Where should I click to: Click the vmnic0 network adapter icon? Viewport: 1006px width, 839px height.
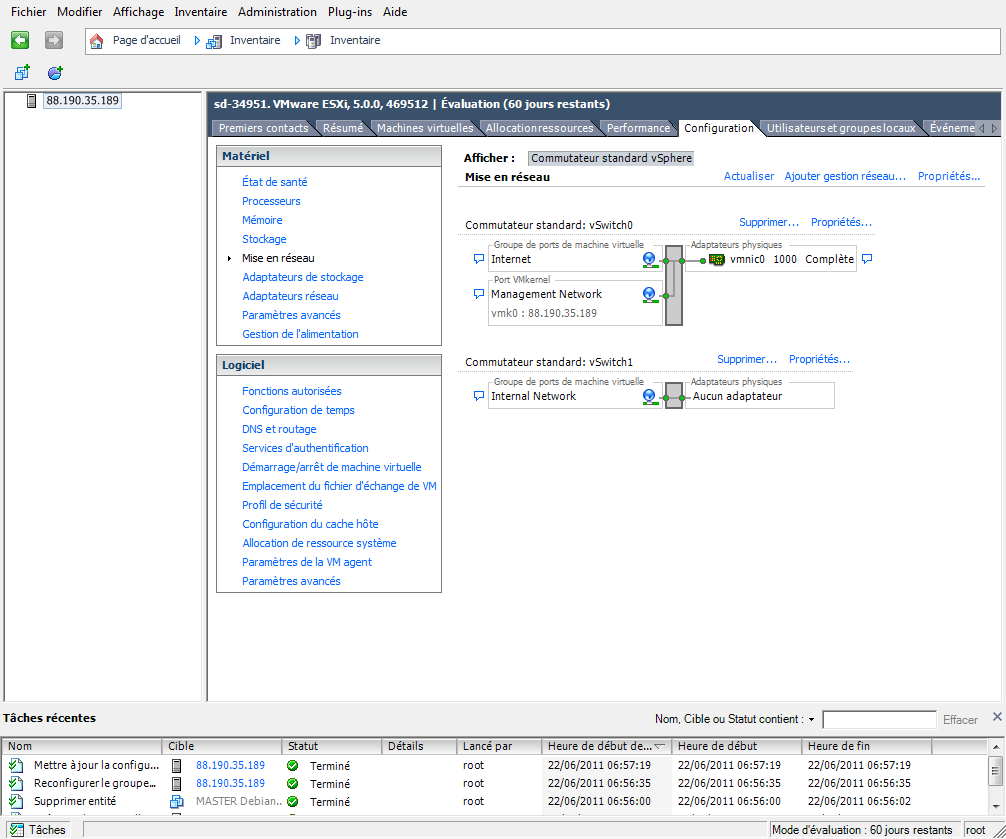[x=717, y=259]
